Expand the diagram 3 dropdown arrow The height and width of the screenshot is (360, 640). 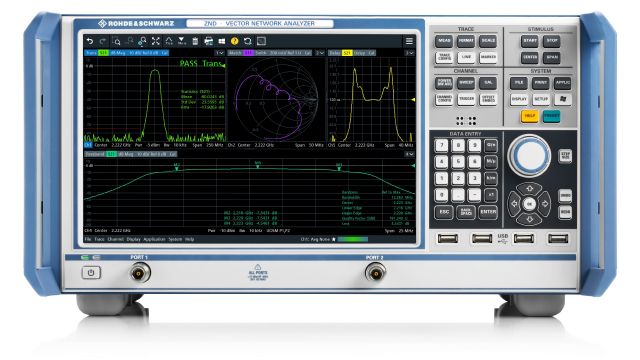click(x=409, y=53)
